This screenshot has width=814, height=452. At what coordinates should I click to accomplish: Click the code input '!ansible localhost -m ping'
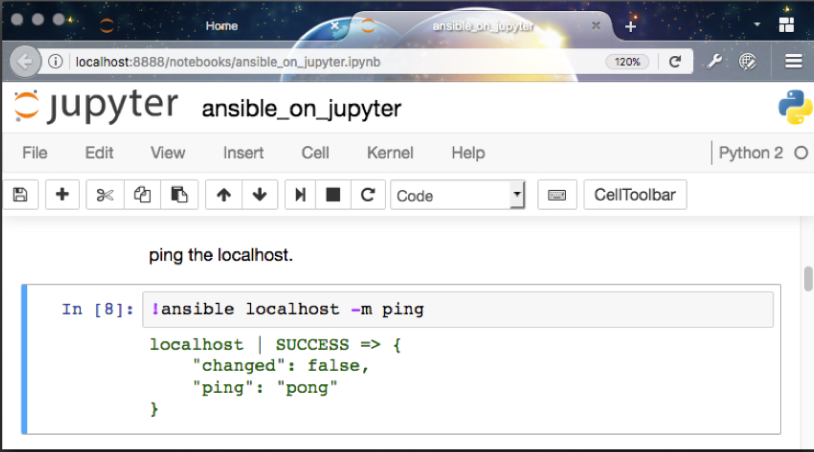458,309
